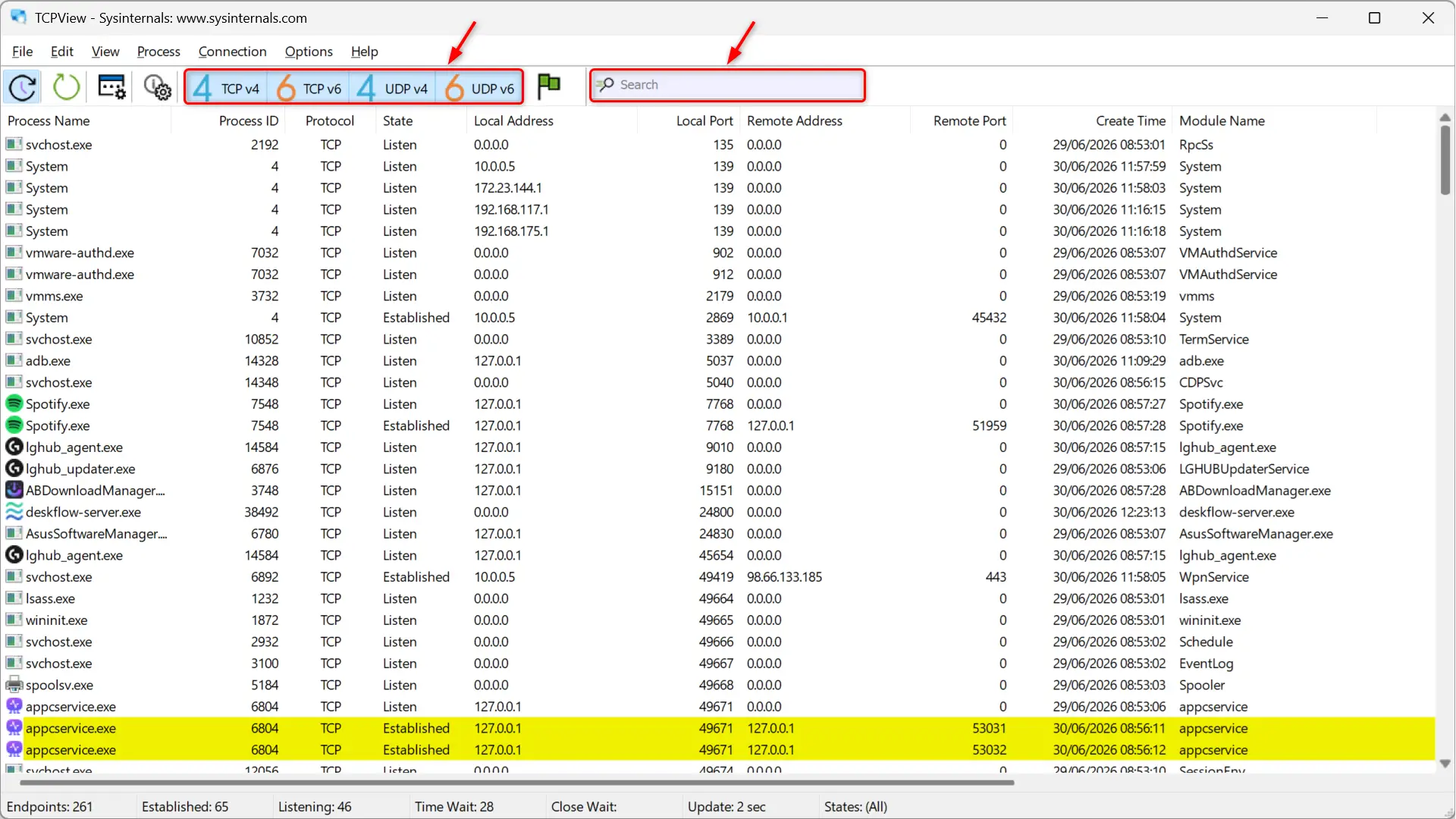Click the ABDownloadManager row icon
Screen dimensions: 1456x819
tap(14, 490)
